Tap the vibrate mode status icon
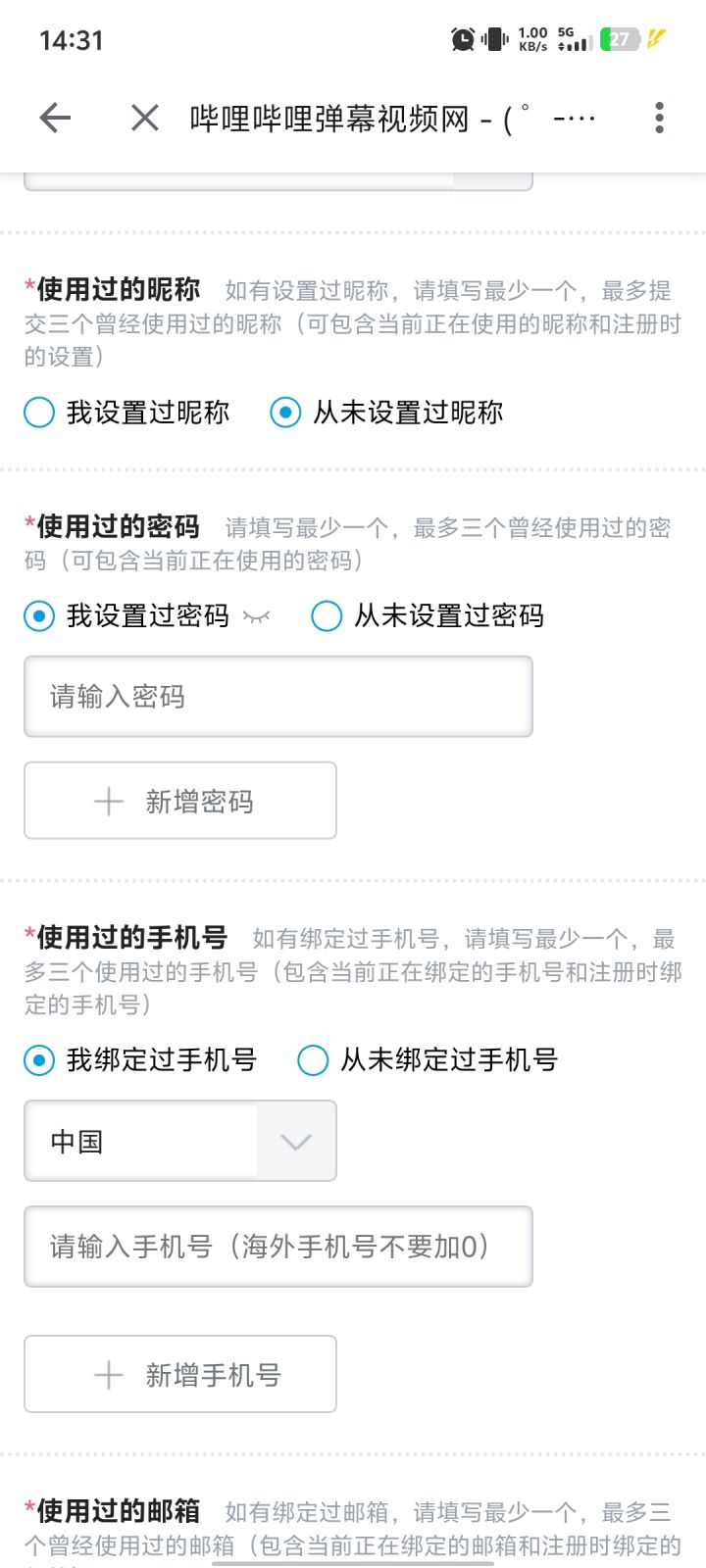The width and height of the screenshot is (706, 1568). pyautogui.click(x=495, y=39)
